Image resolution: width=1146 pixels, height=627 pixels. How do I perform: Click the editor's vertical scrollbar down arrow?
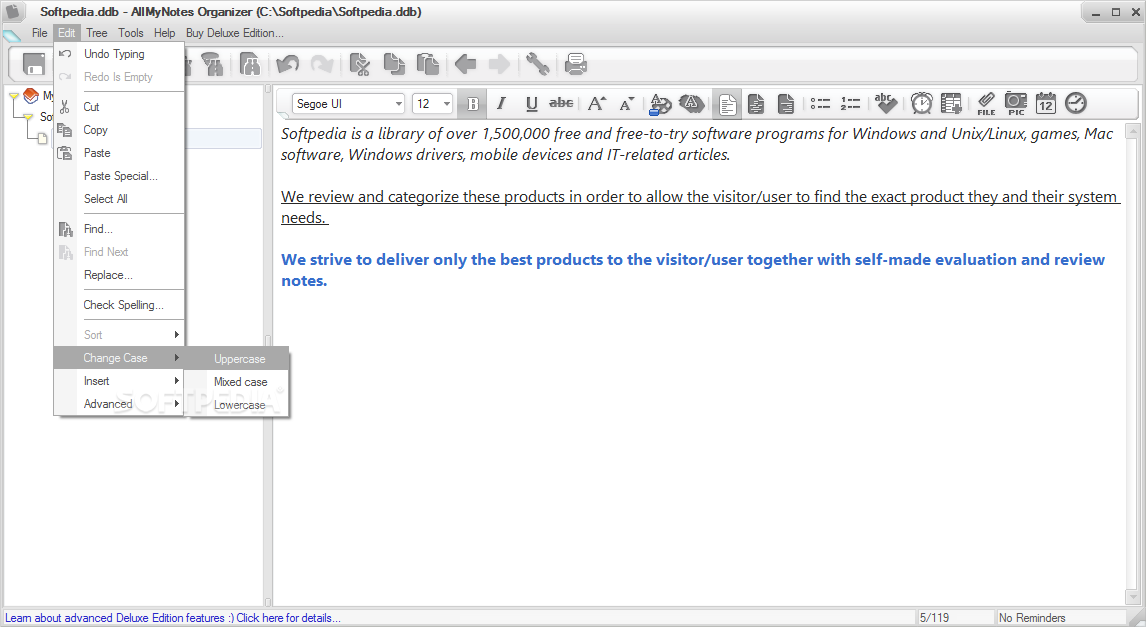[1133, 597]
